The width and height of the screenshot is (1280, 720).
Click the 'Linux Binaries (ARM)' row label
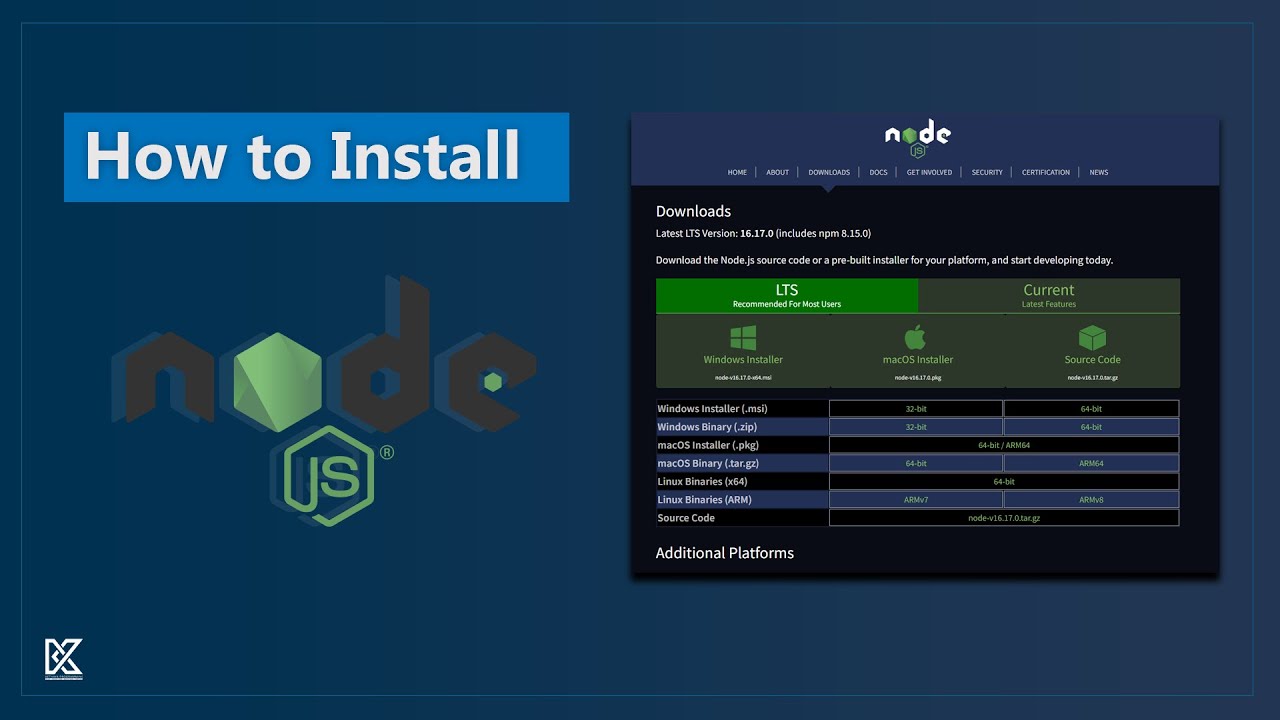[x=705, y=499]
